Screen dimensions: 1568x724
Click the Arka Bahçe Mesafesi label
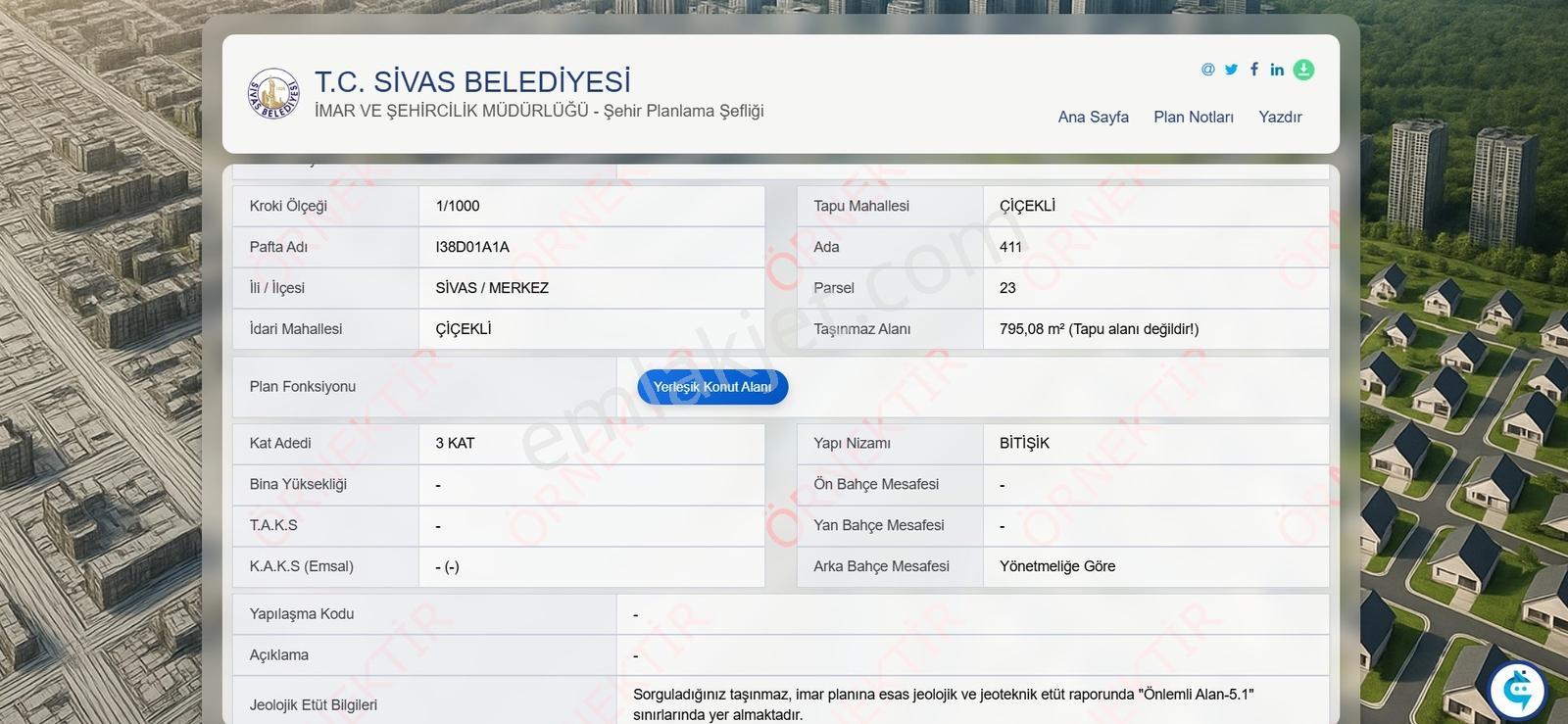881,566
